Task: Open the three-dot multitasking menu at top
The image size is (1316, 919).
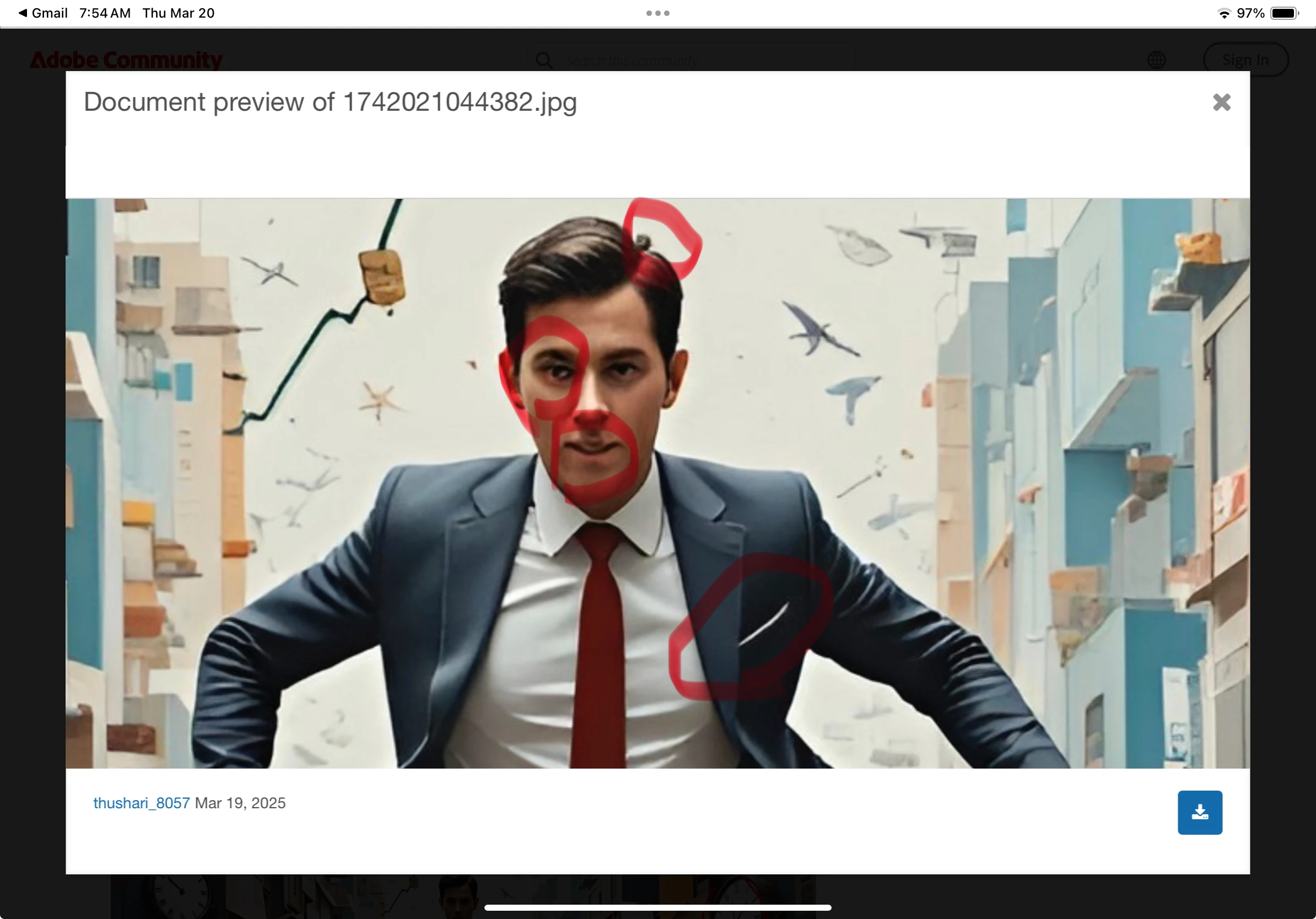Action: 657,13
